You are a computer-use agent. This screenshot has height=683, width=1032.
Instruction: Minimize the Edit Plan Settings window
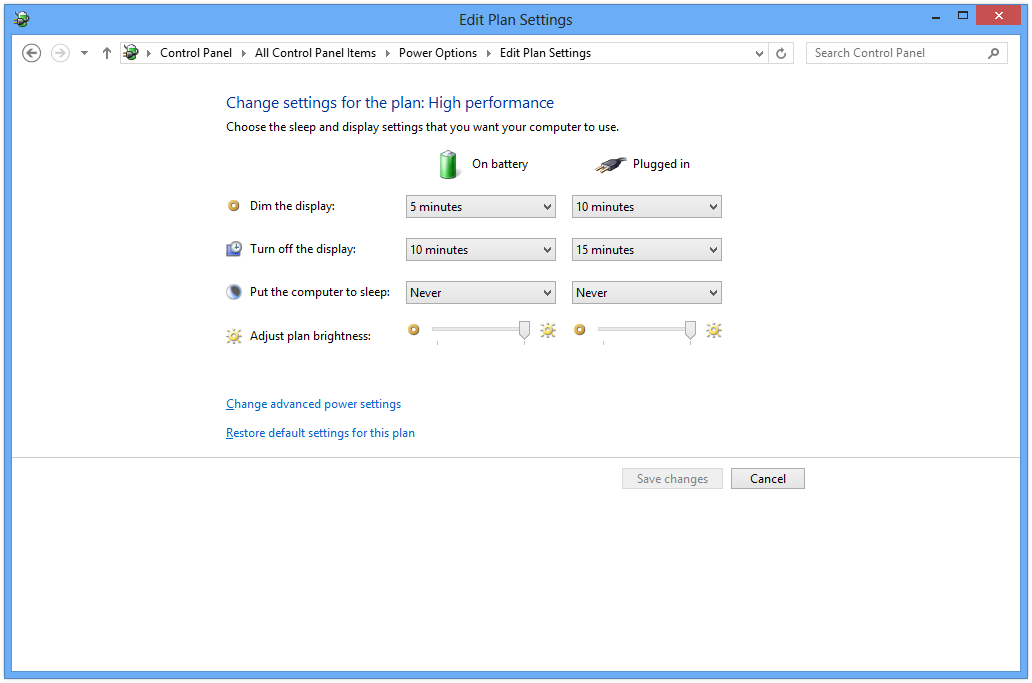[936, 16]
